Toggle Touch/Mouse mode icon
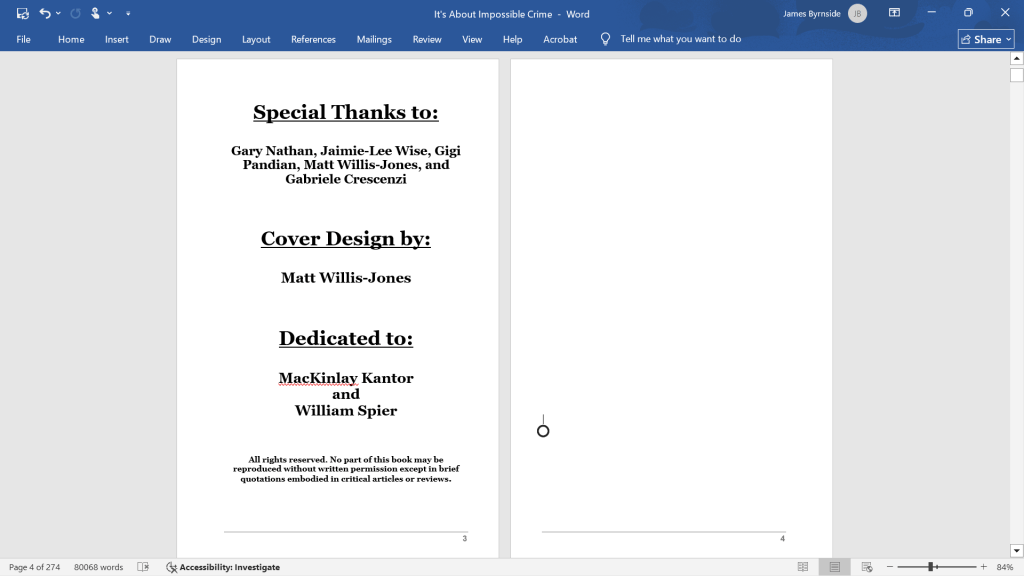The image size is (1024, 576). tap(95, 14)
